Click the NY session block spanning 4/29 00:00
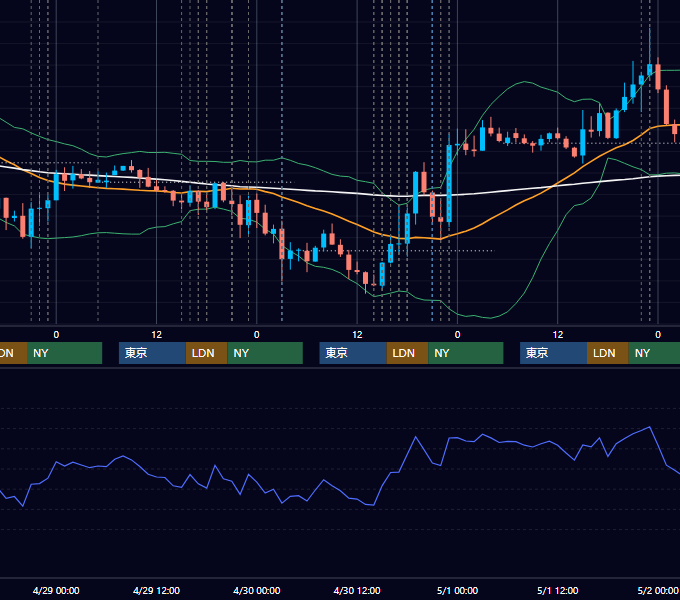680x600 pixels. [x=64, y=353]
